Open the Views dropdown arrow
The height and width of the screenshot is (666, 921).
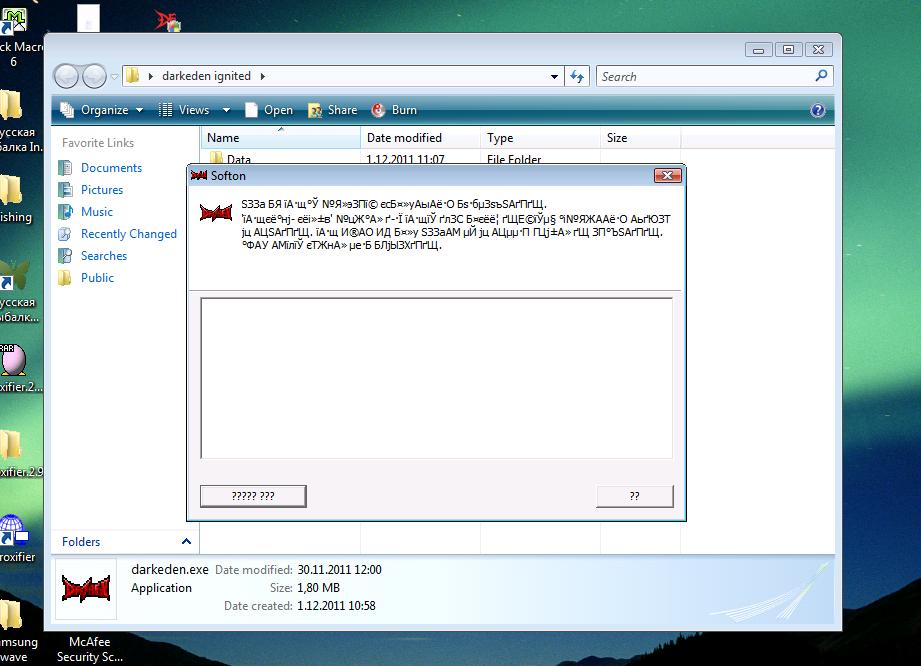click(226, 110)
